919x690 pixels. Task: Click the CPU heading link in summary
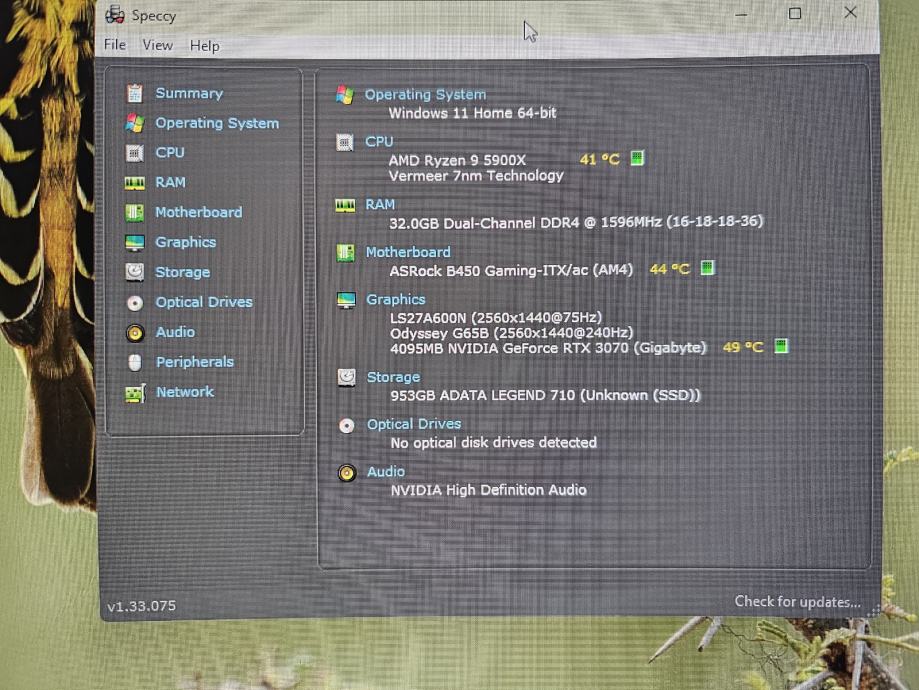379,142
